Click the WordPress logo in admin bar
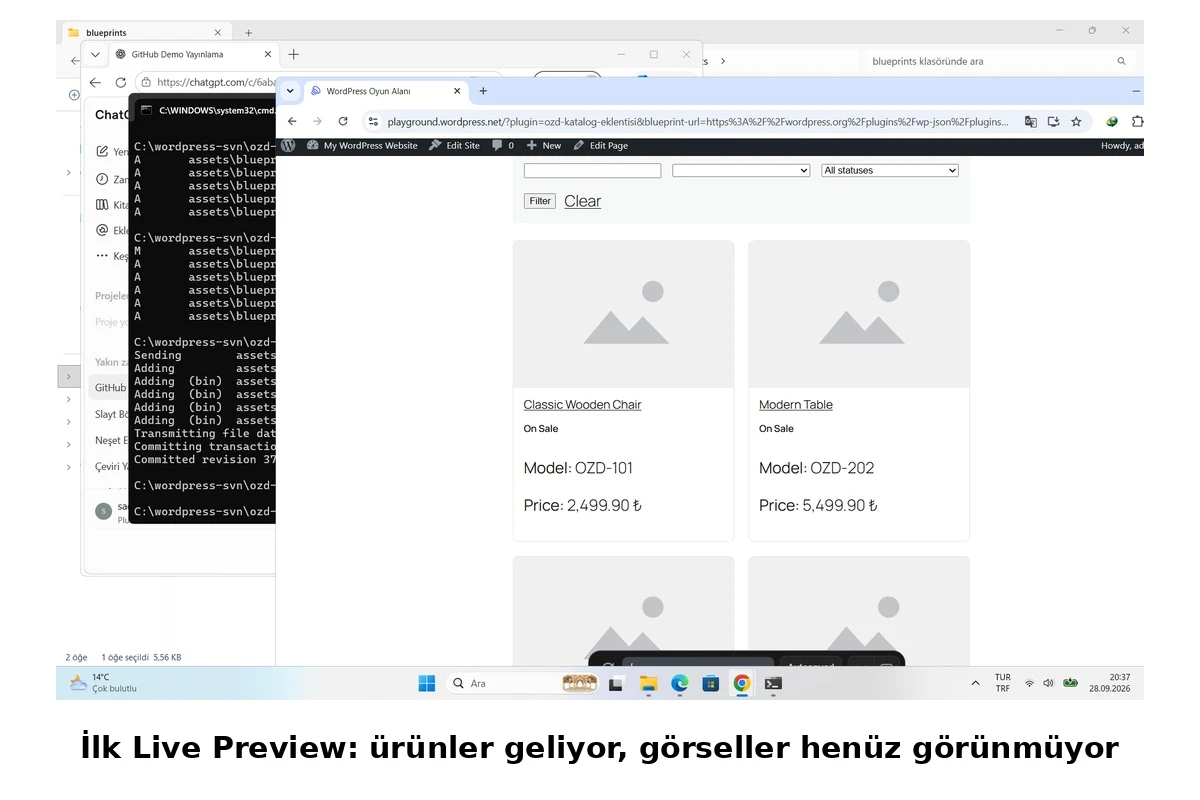The height and width of the screenshot is (800, 1200). pos(288,145)
